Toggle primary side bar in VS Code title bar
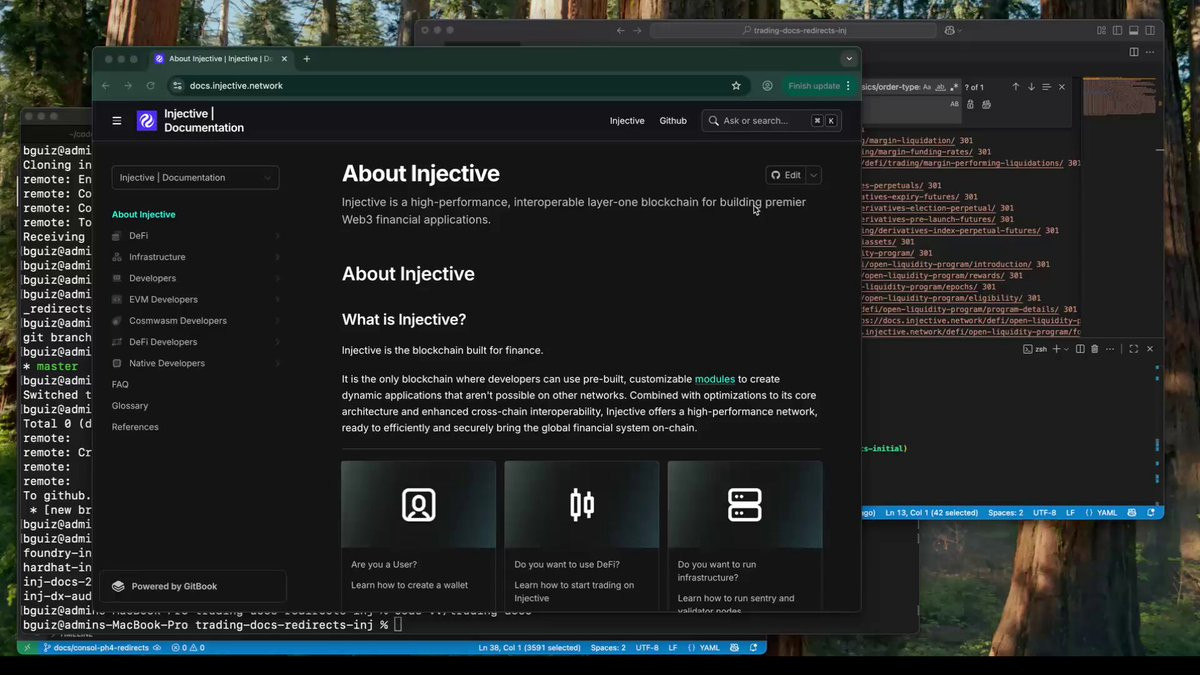1200x675 pixels. click(x=1118, y=30)
